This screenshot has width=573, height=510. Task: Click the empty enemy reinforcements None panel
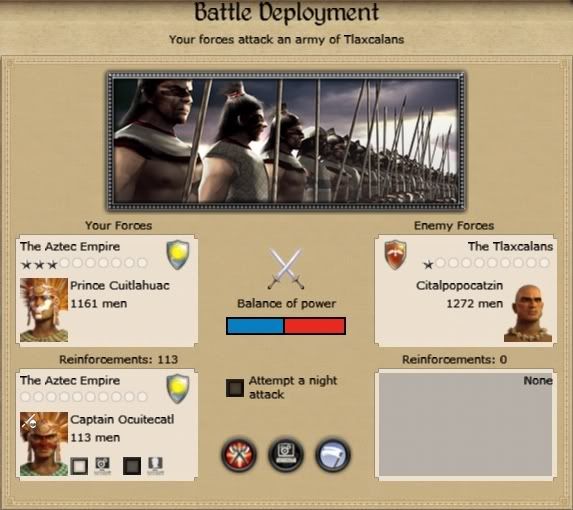pos(466,425)
